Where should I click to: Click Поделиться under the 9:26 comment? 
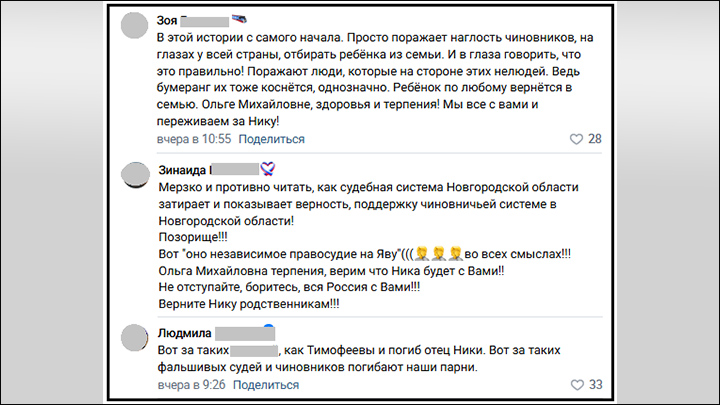266,385
